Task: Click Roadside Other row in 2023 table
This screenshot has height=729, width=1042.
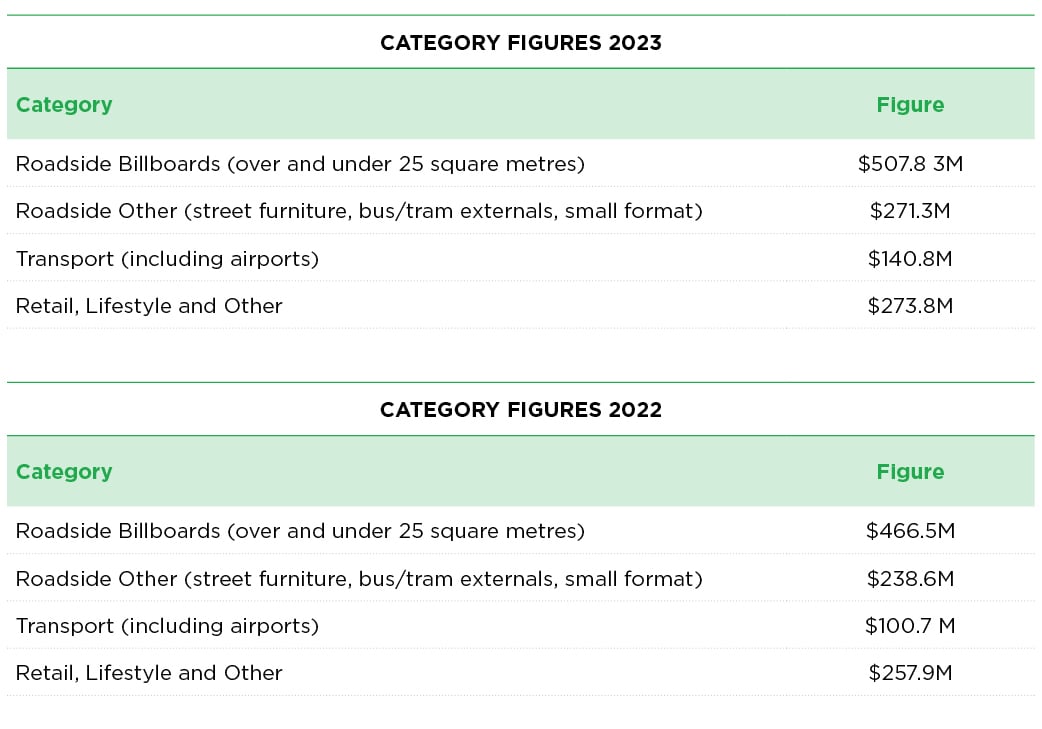Action: (x=521, y=211)
